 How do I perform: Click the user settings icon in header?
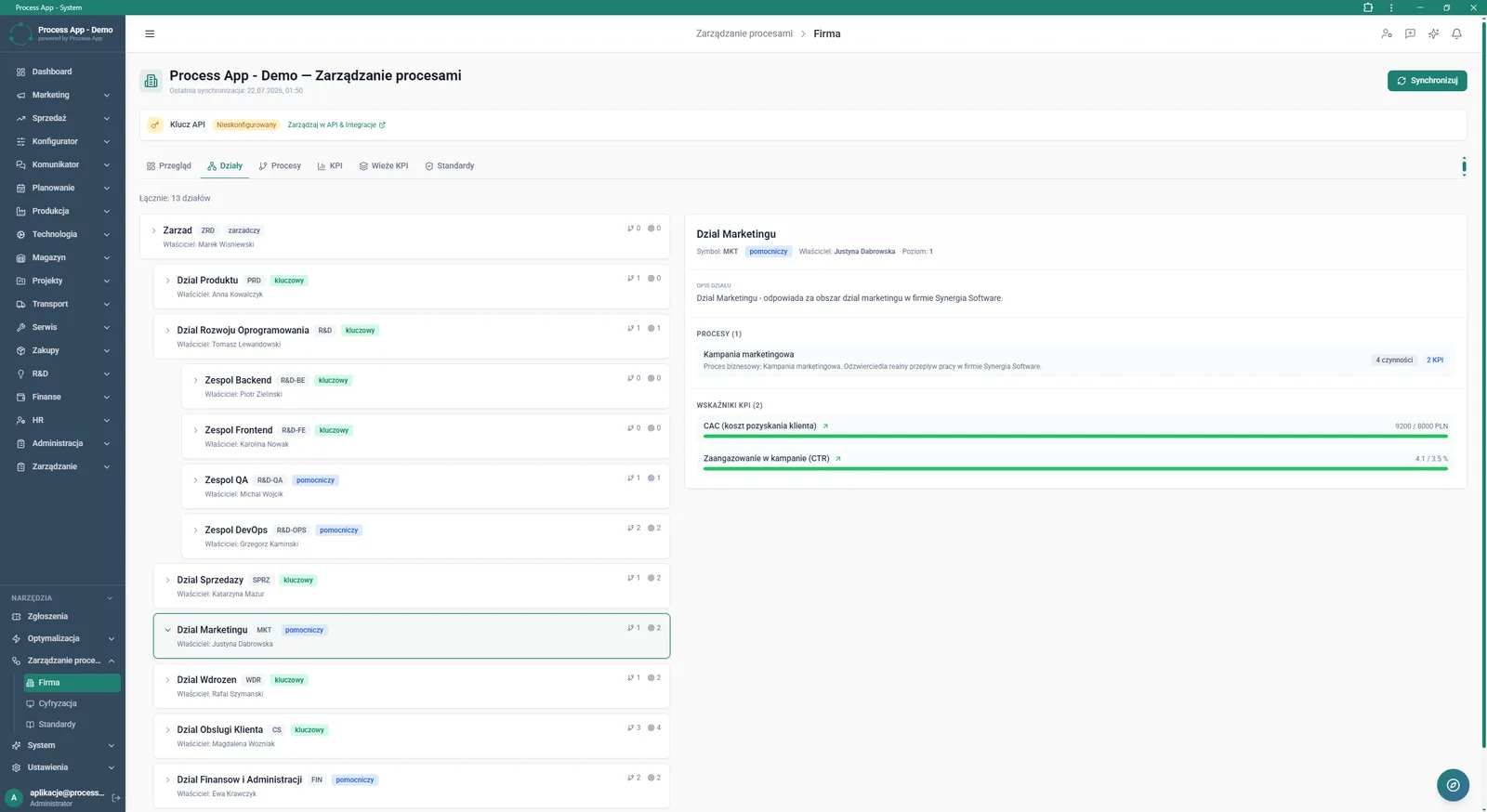1387,33
